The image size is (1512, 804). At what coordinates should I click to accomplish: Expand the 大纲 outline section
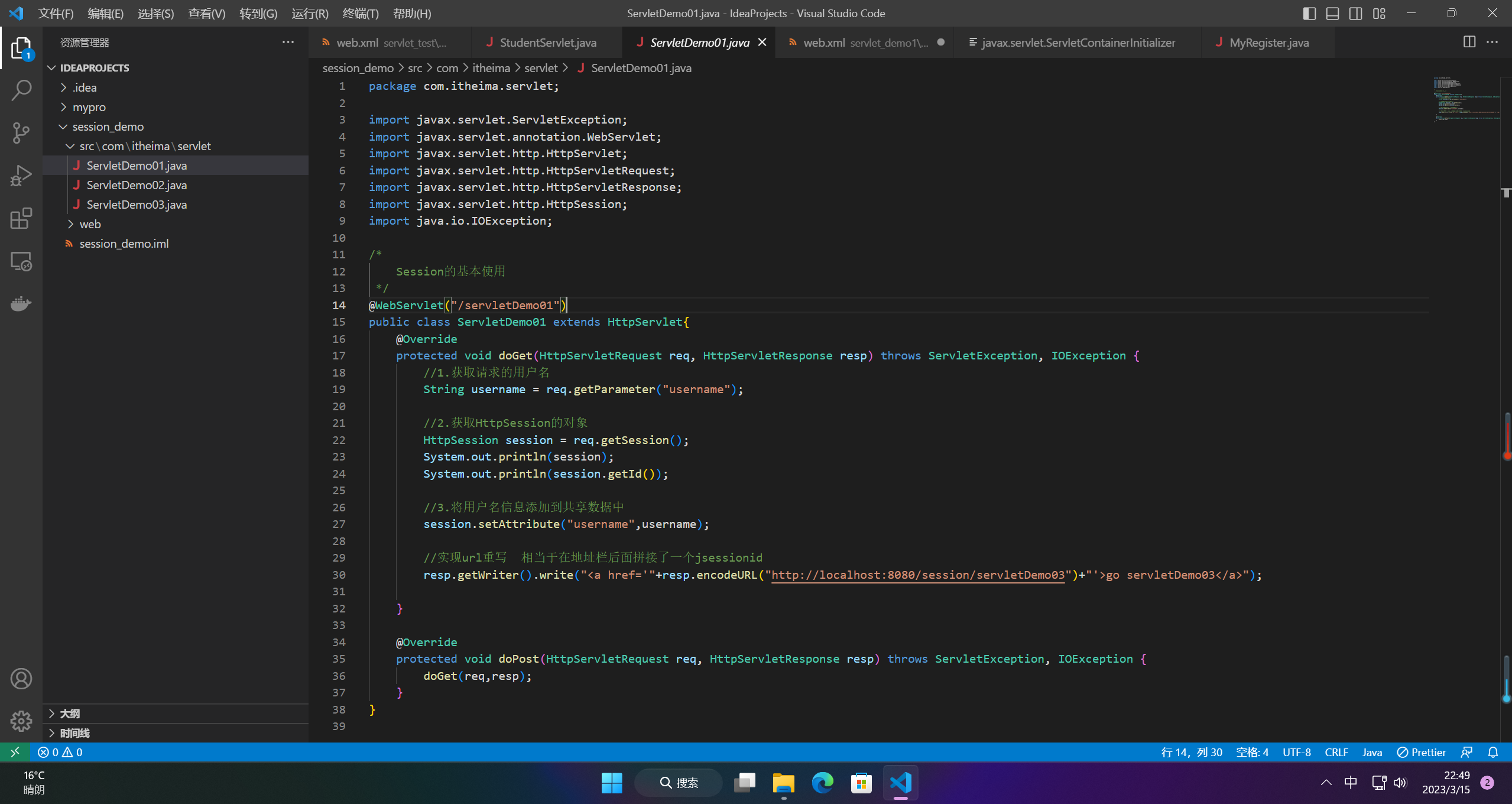pos(70,714)
